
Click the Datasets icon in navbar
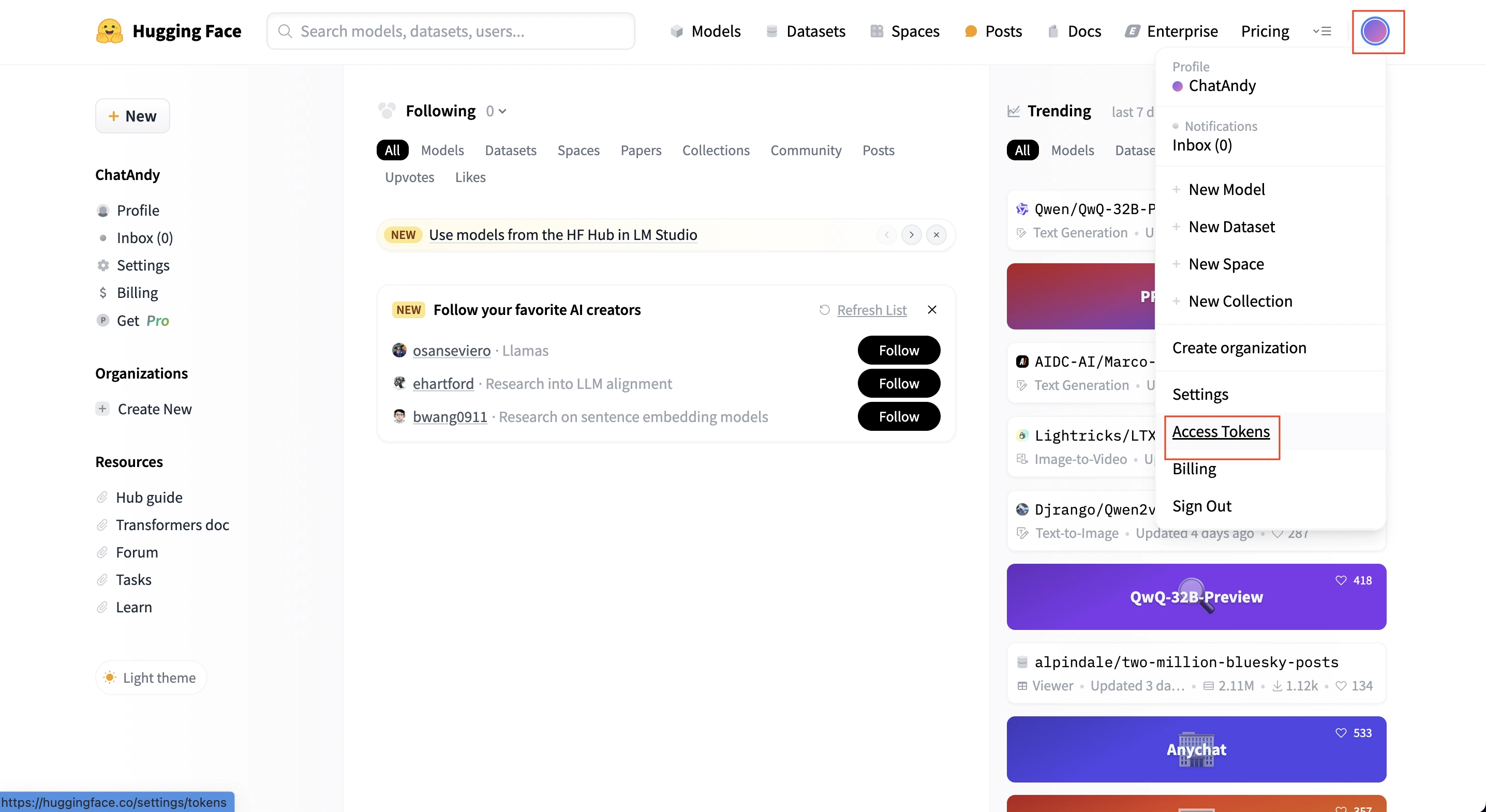(772, 31)
